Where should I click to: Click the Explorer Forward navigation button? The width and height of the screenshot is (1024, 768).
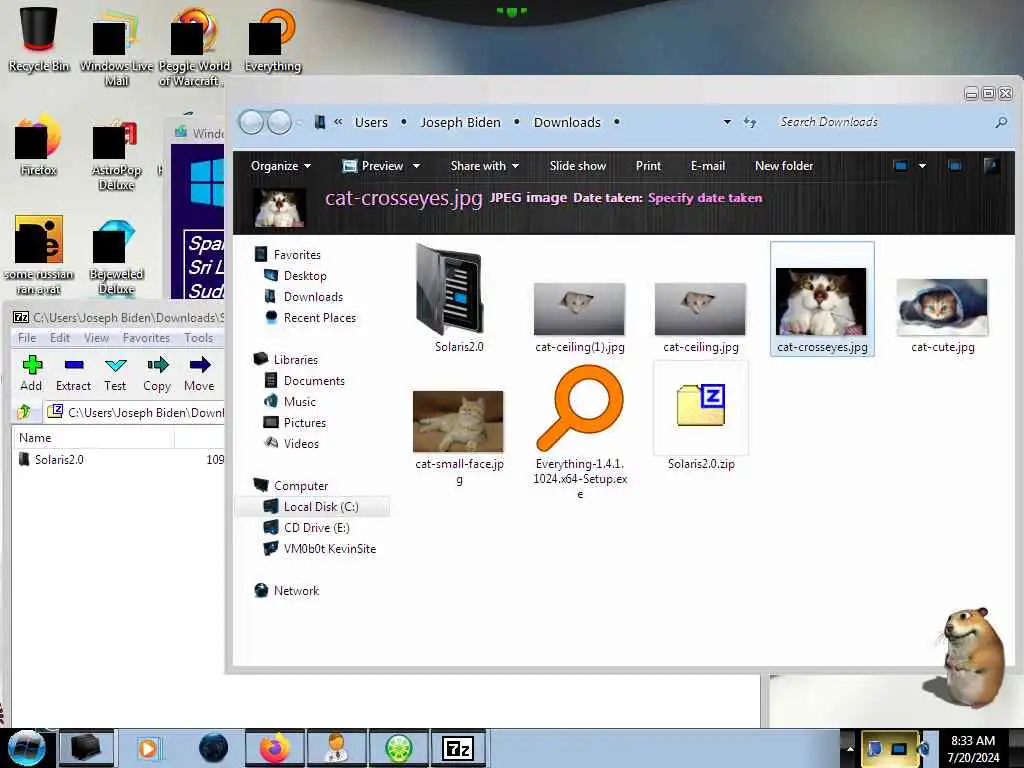280,122
